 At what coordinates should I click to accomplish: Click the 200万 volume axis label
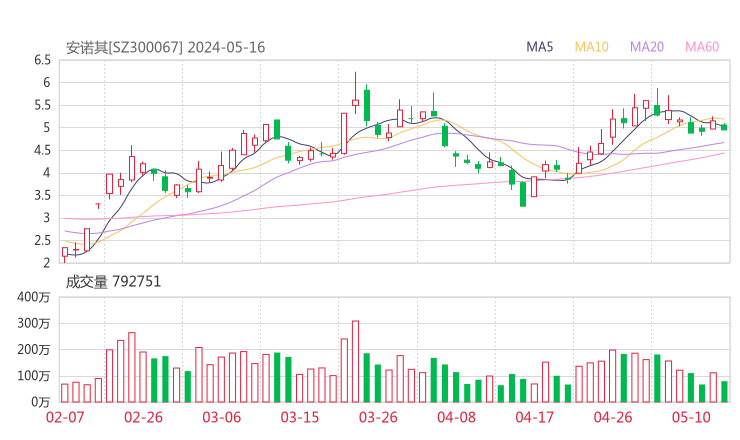click(x=34, y=350)
